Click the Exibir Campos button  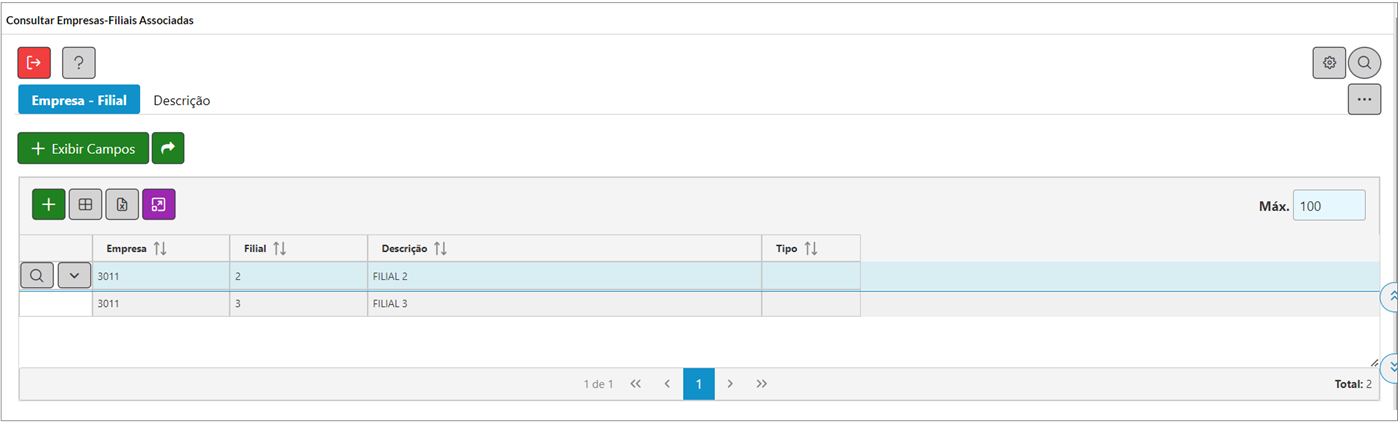(83, 148)
